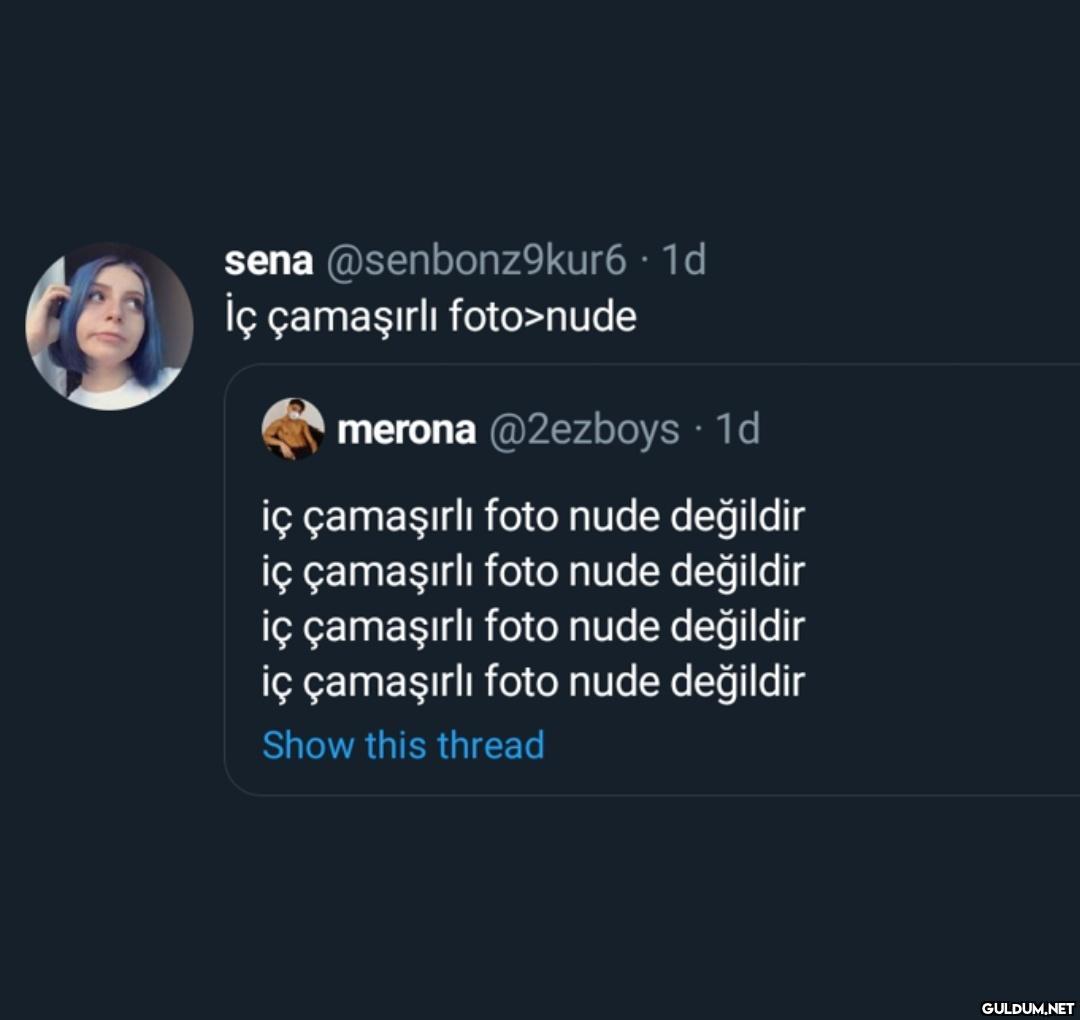Screen dimensions: 1080x1020
Task: Open the @2ezboys handle
Action: tap(584, 430)
